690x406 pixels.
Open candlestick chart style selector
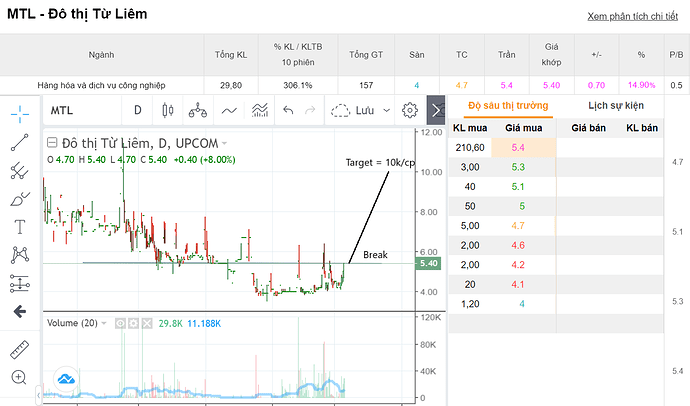click(x=168, y=110)
